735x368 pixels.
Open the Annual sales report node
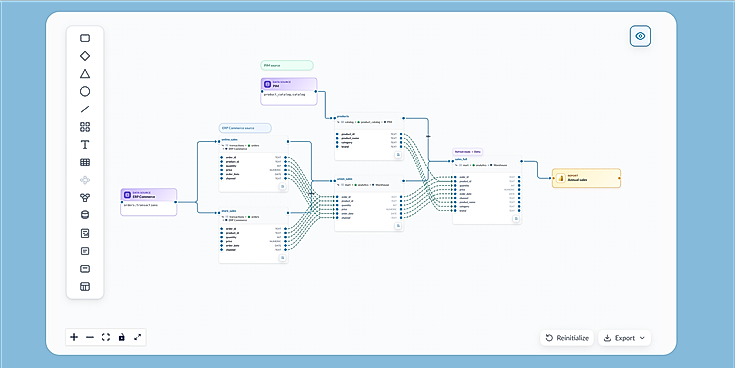pyautogui.click(x=586, y=178)
